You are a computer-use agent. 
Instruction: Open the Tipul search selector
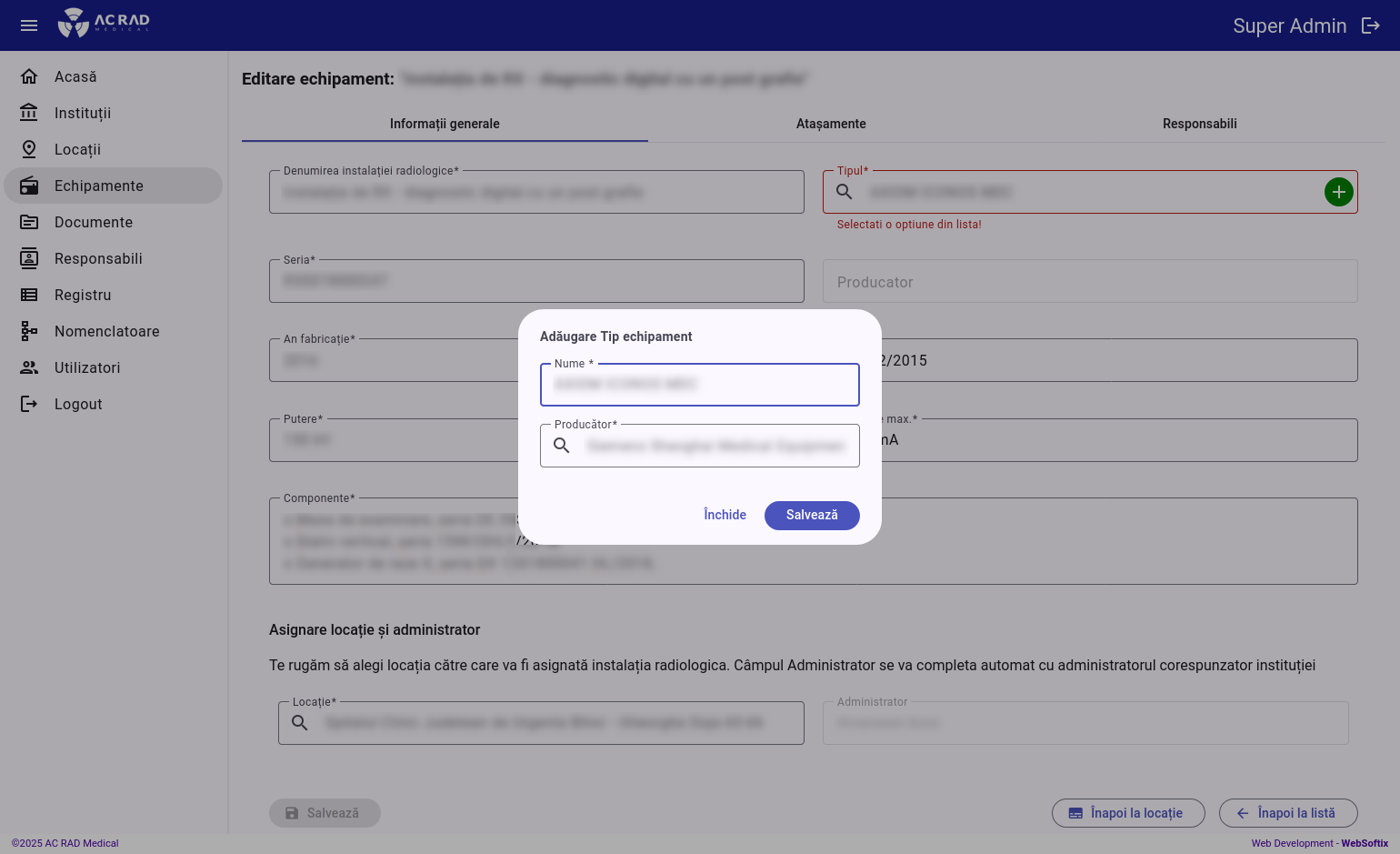(844, 192)
